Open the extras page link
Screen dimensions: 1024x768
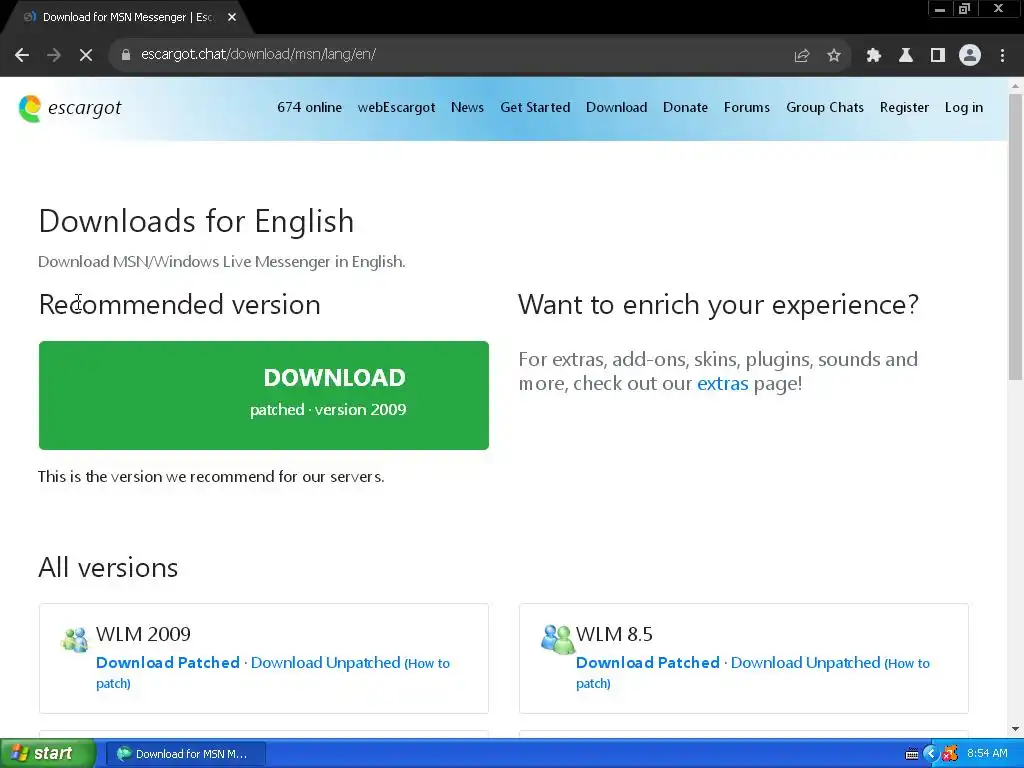[x=722, y=383]
